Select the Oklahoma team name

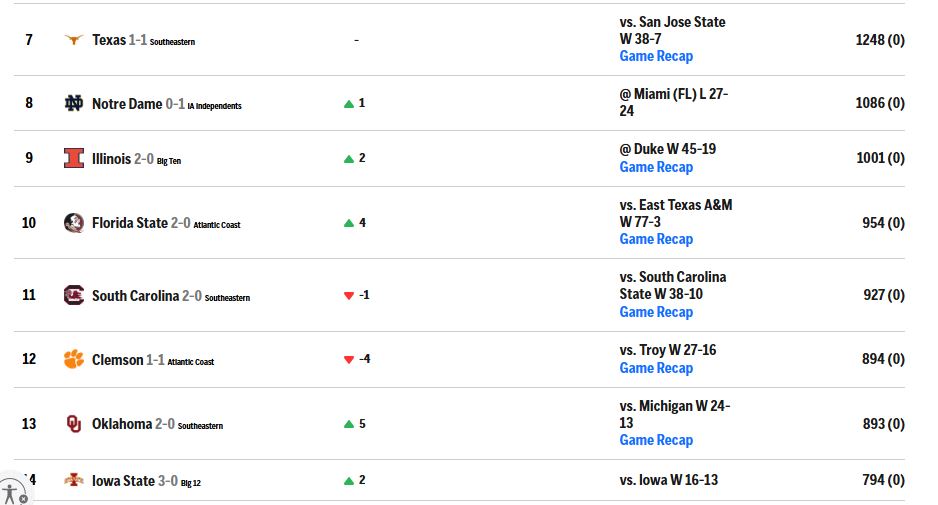click(x=122, y=424)
